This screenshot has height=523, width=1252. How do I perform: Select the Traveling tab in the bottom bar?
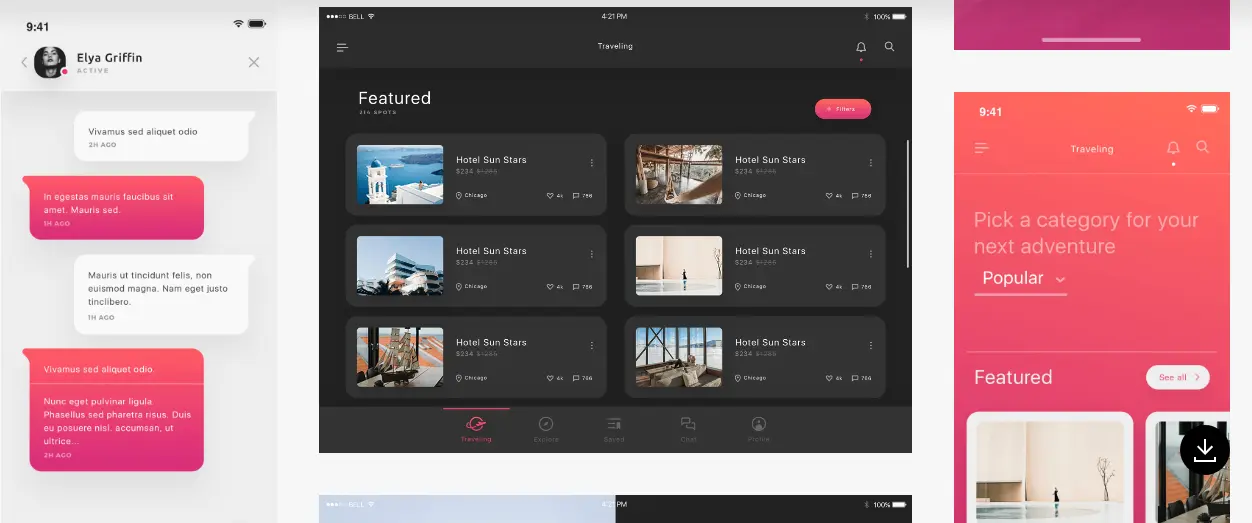(476, 430)
